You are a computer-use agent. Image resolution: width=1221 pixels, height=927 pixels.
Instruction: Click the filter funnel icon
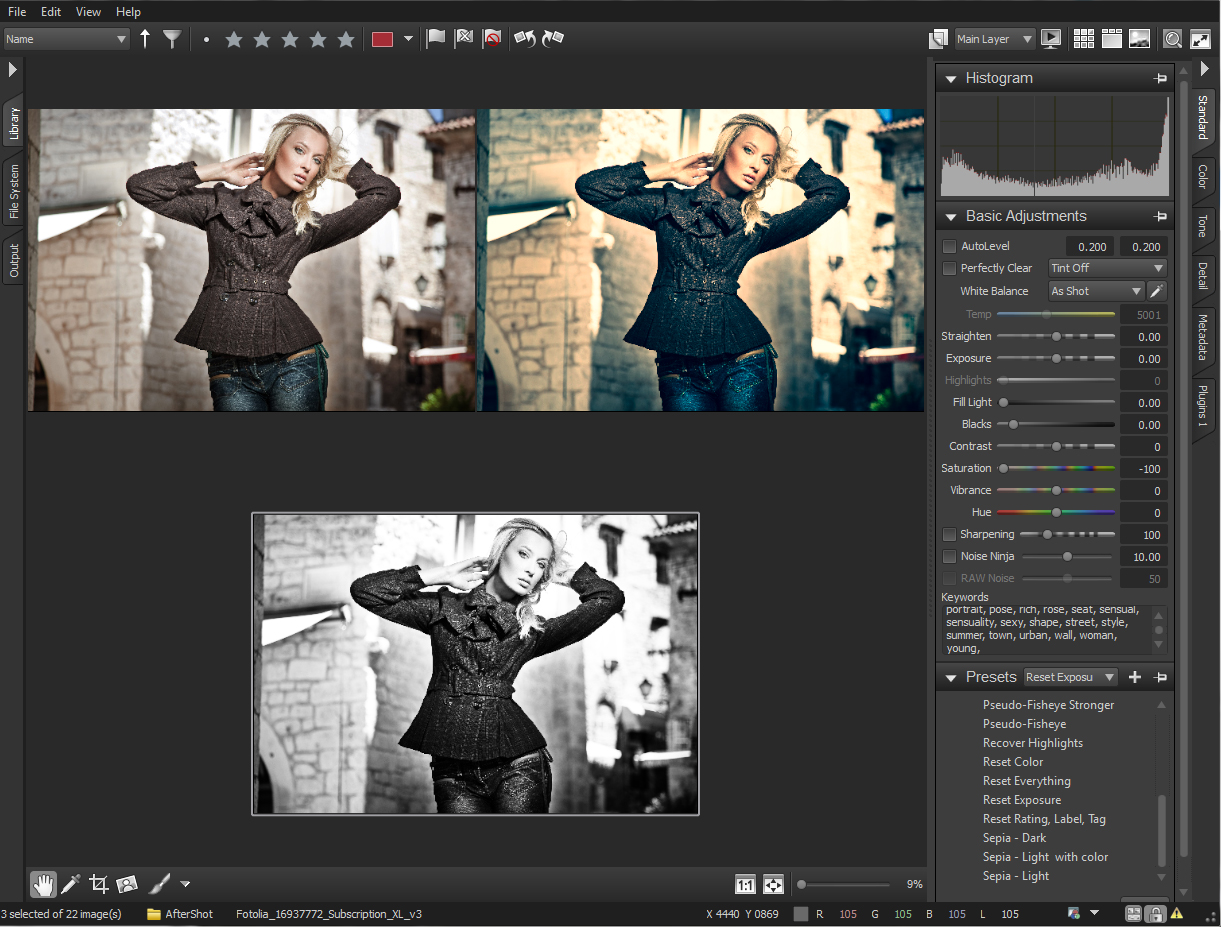[x=173, y=39]
